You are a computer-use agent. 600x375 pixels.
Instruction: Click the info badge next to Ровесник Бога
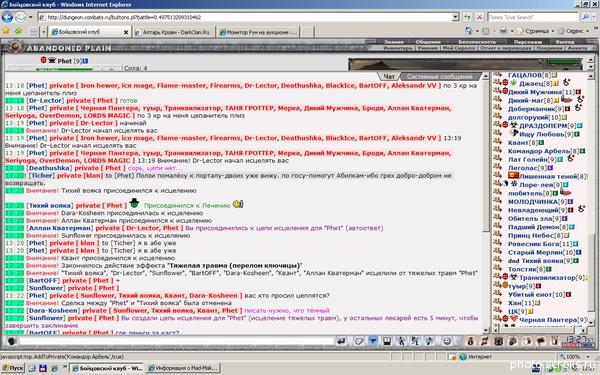click(x=576, y=244)
